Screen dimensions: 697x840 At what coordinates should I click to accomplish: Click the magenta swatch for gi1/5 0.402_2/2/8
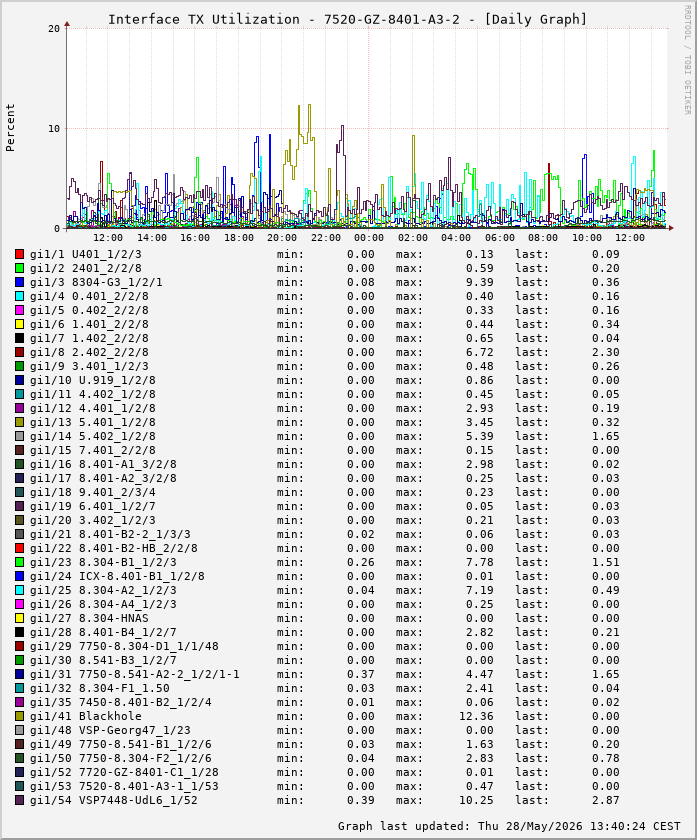[20, 311]
